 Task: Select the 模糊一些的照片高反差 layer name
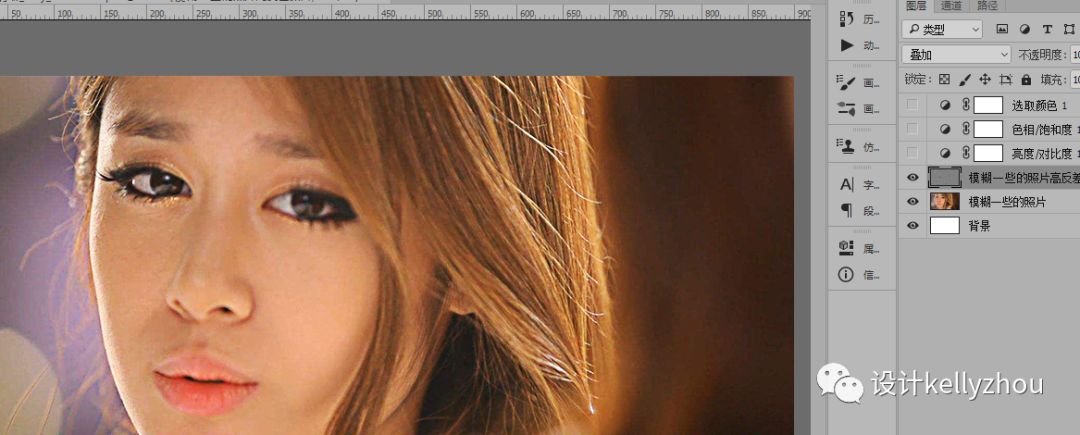[1024, 178]
